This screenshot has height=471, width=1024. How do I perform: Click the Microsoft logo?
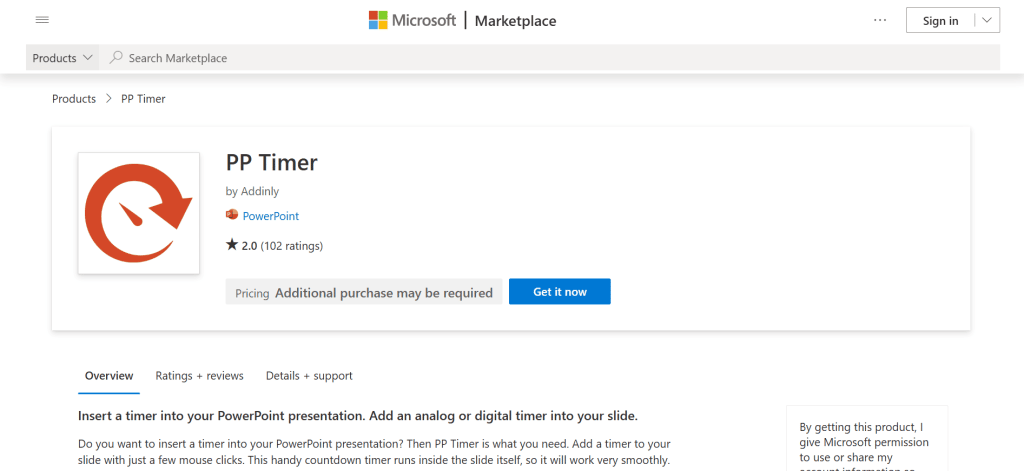(x=412, y=20)
